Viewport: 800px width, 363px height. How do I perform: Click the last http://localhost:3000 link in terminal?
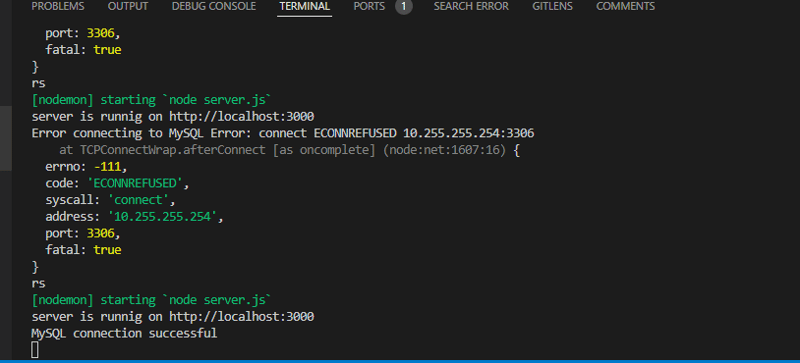click(241, 317)
